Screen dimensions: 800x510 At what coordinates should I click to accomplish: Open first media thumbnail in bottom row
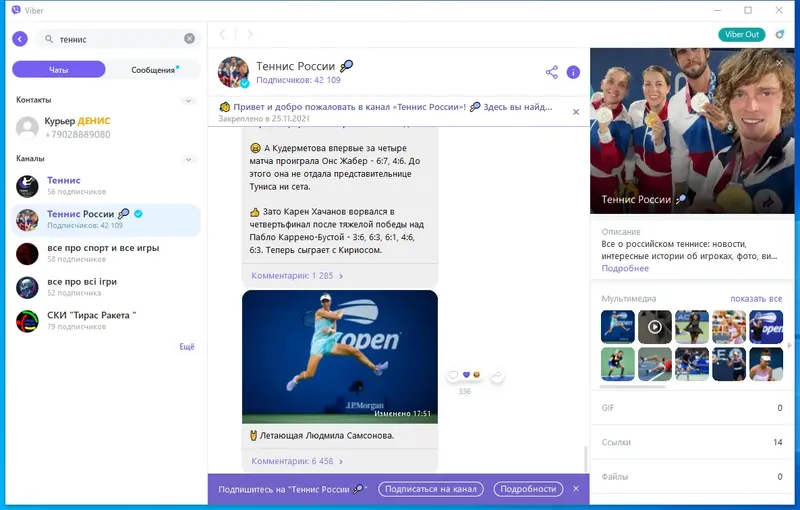(618, 364)
